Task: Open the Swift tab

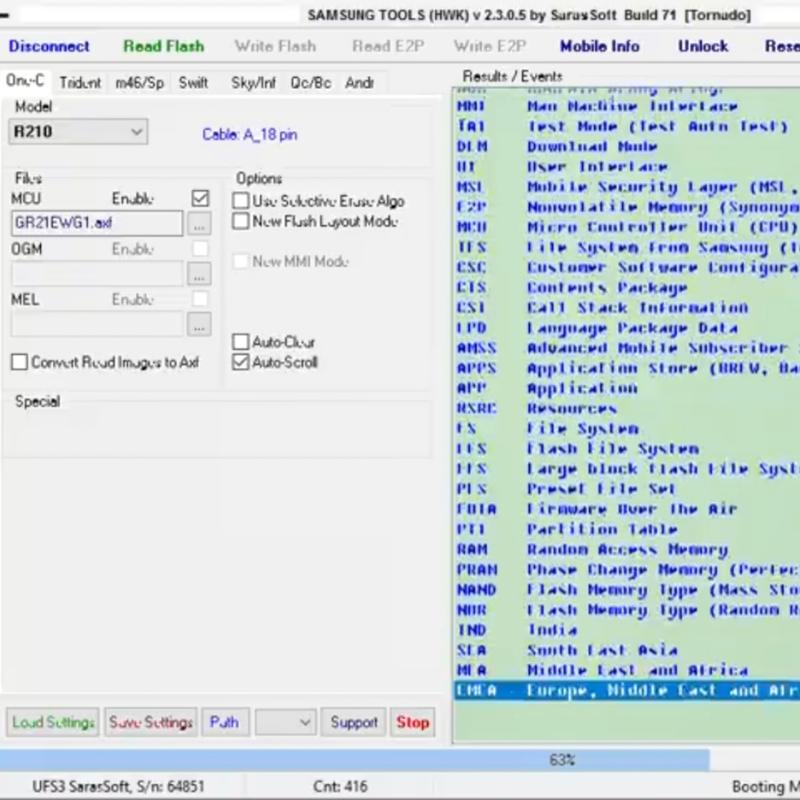Action: (193, 83)
